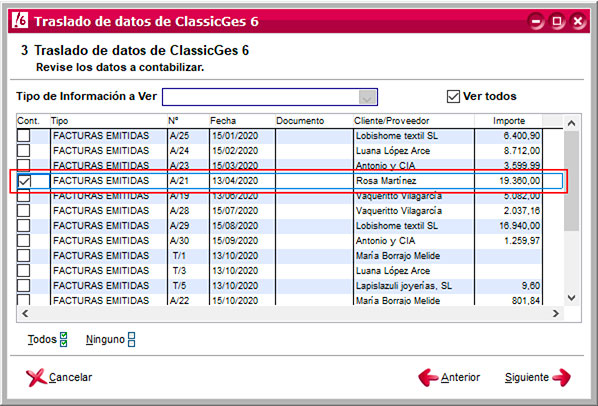Click the Luana López Arce cell of invoice A/24
The width and height of the screenshot is (598, 406).
coord(414,151)
